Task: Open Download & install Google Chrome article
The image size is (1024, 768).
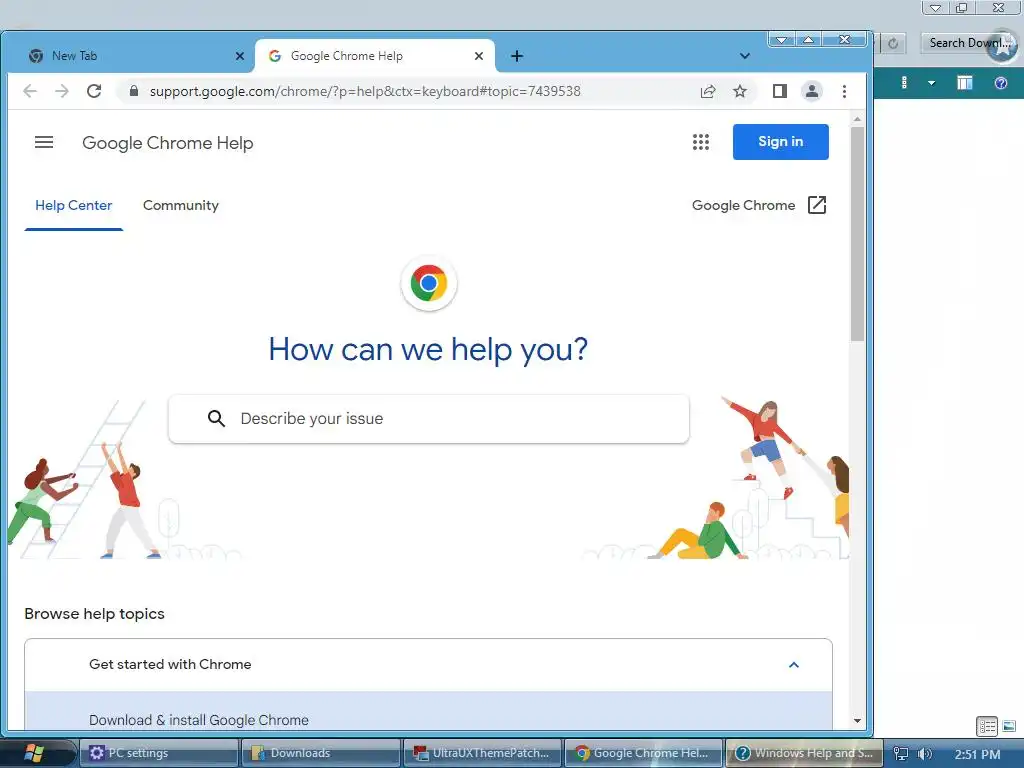Action: pyautogui.click(x=199, y=720)
